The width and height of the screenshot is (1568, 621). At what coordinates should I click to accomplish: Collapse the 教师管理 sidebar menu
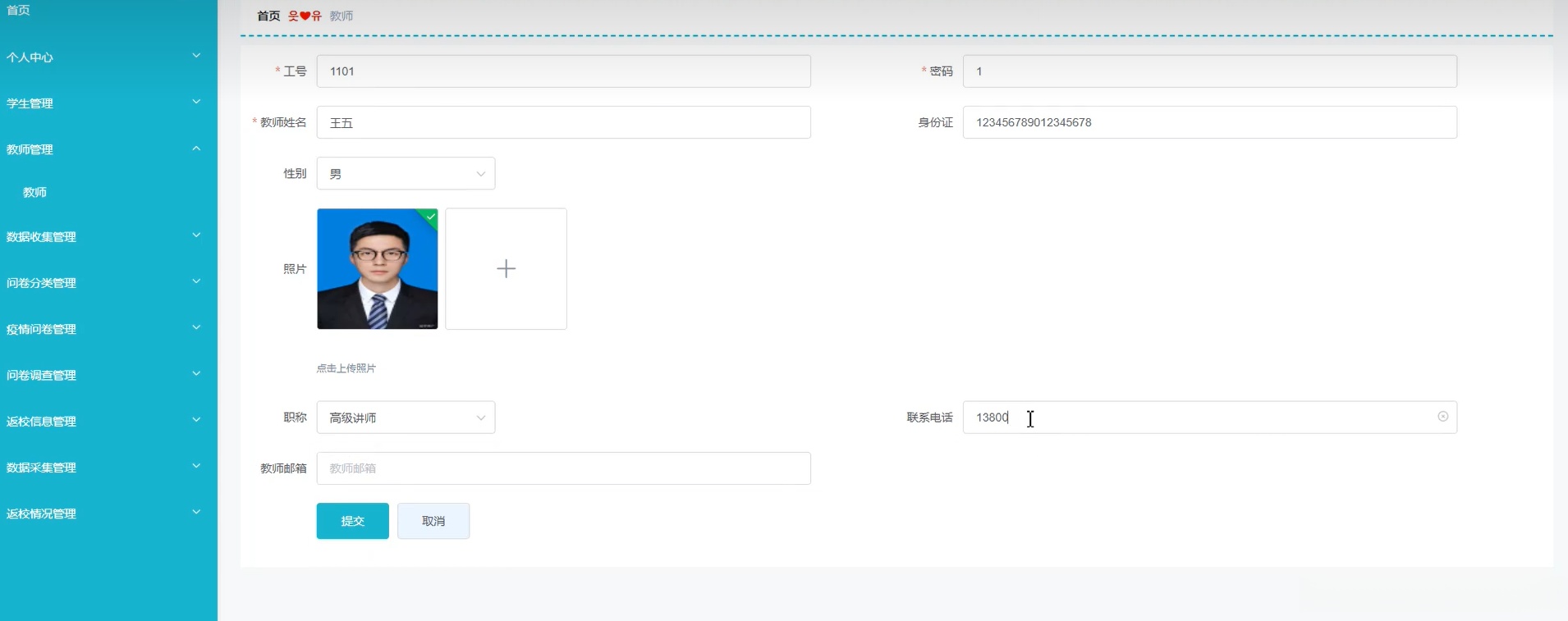pyautogui.click(x=108, y=148)
